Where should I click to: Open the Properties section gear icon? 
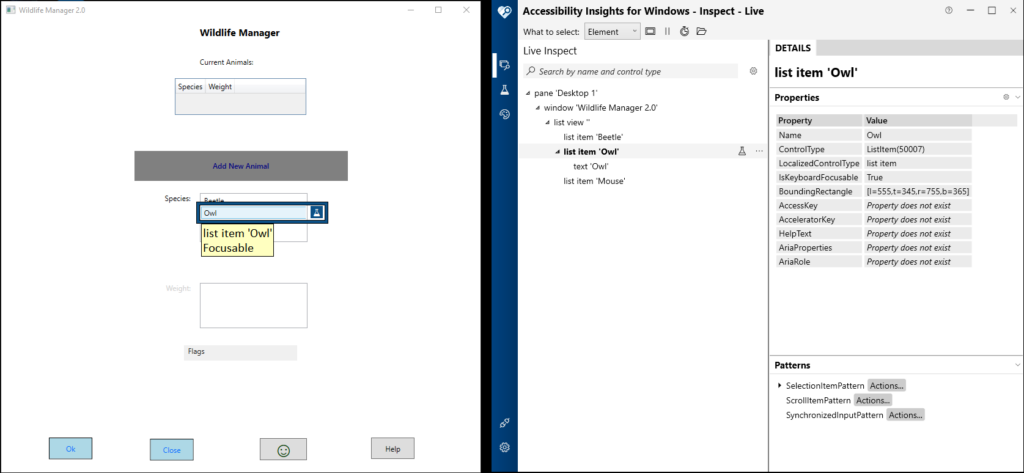click(1006, 97)
